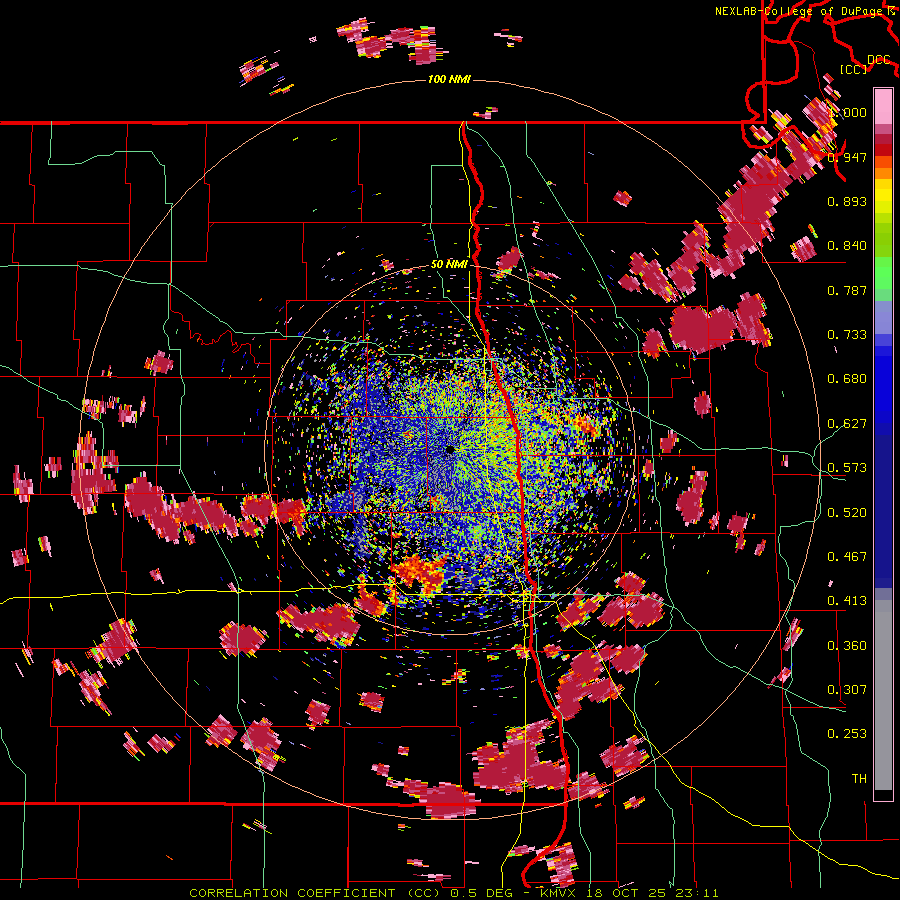This screenshot has height=900, width=900.
Task: Click the 0.307 scale value
Action: tap(847, 690)
